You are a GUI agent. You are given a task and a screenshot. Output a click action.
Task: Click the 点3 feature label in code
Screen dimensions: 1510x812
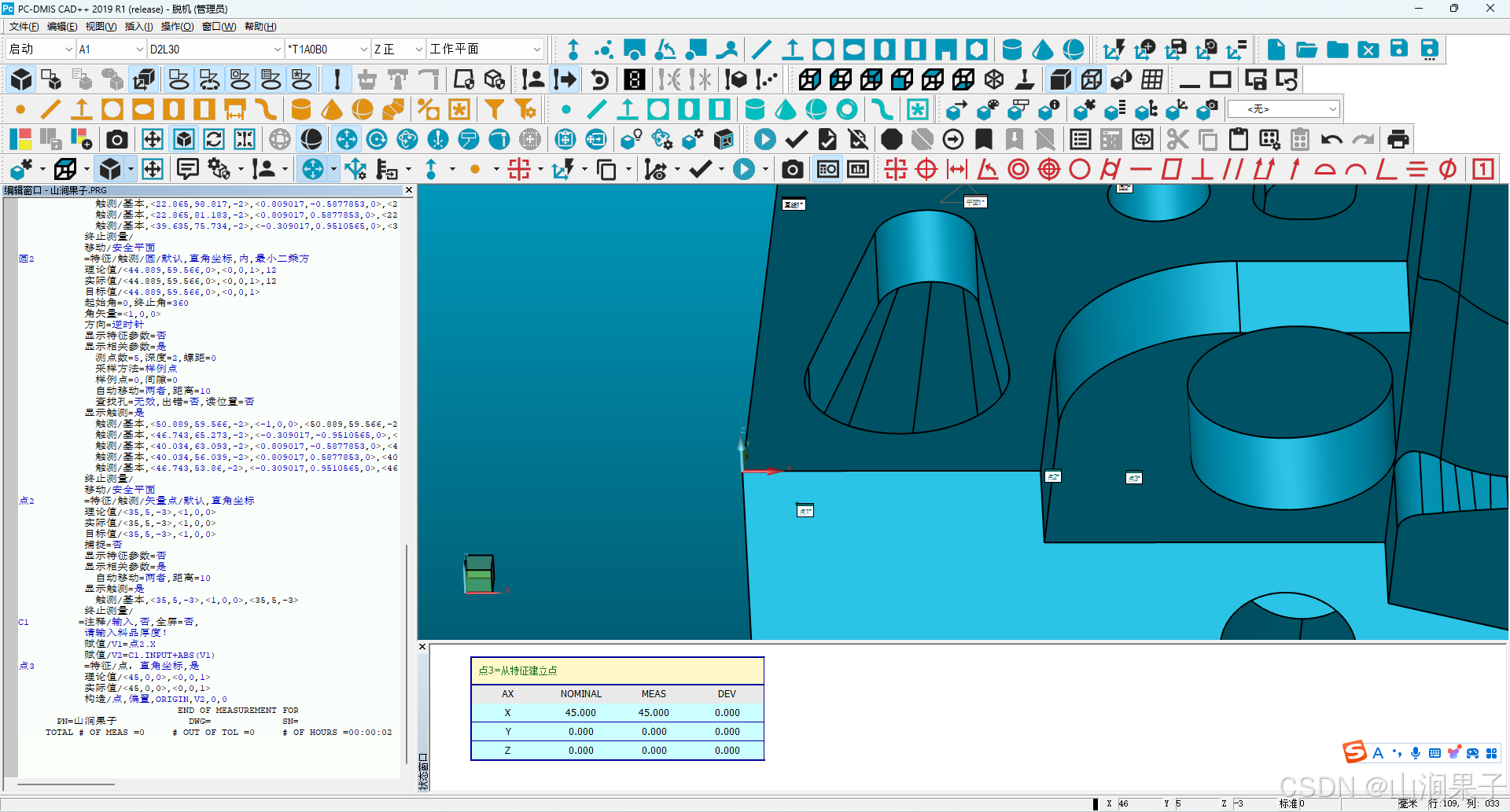(x=26, y=666)
